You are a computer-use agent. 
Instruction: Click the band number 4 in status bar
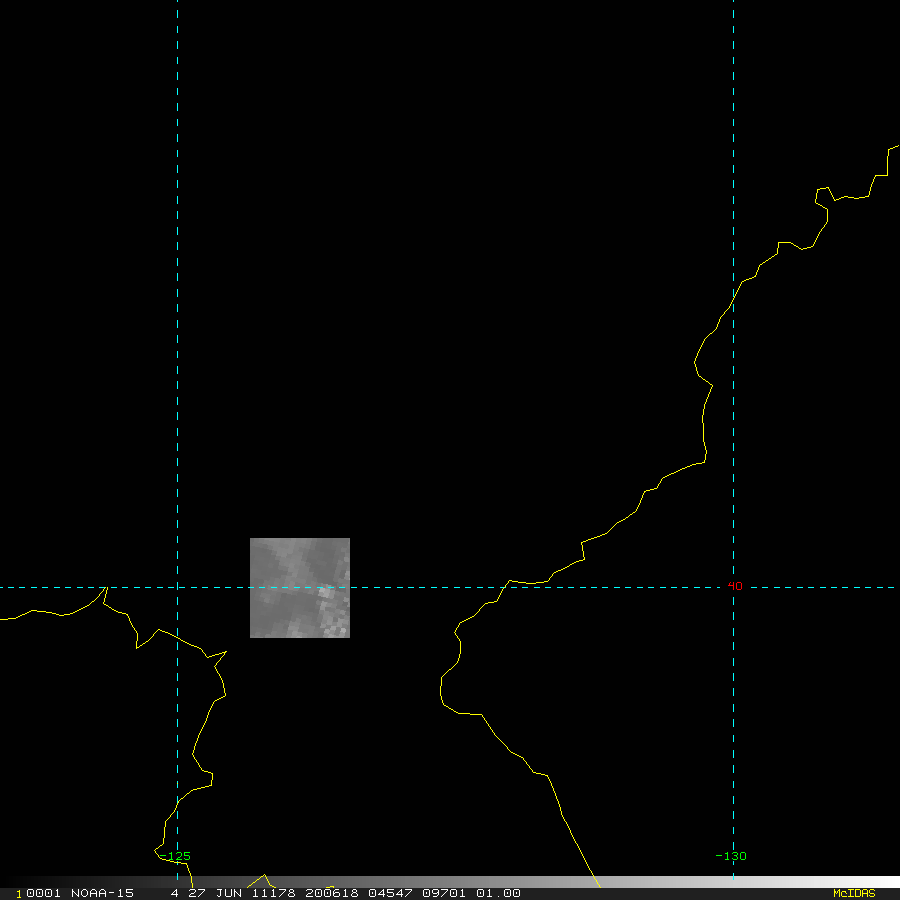tap(175, 893)
